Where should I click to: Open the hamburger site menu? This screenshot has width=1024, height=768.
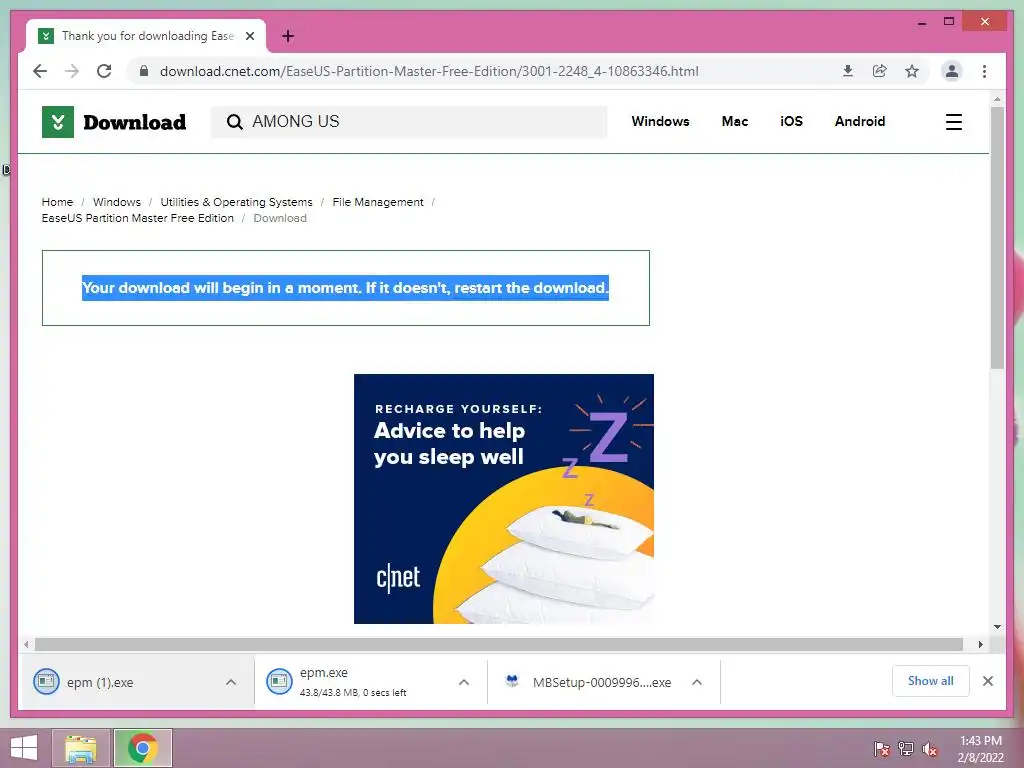[x=953, y=122]
